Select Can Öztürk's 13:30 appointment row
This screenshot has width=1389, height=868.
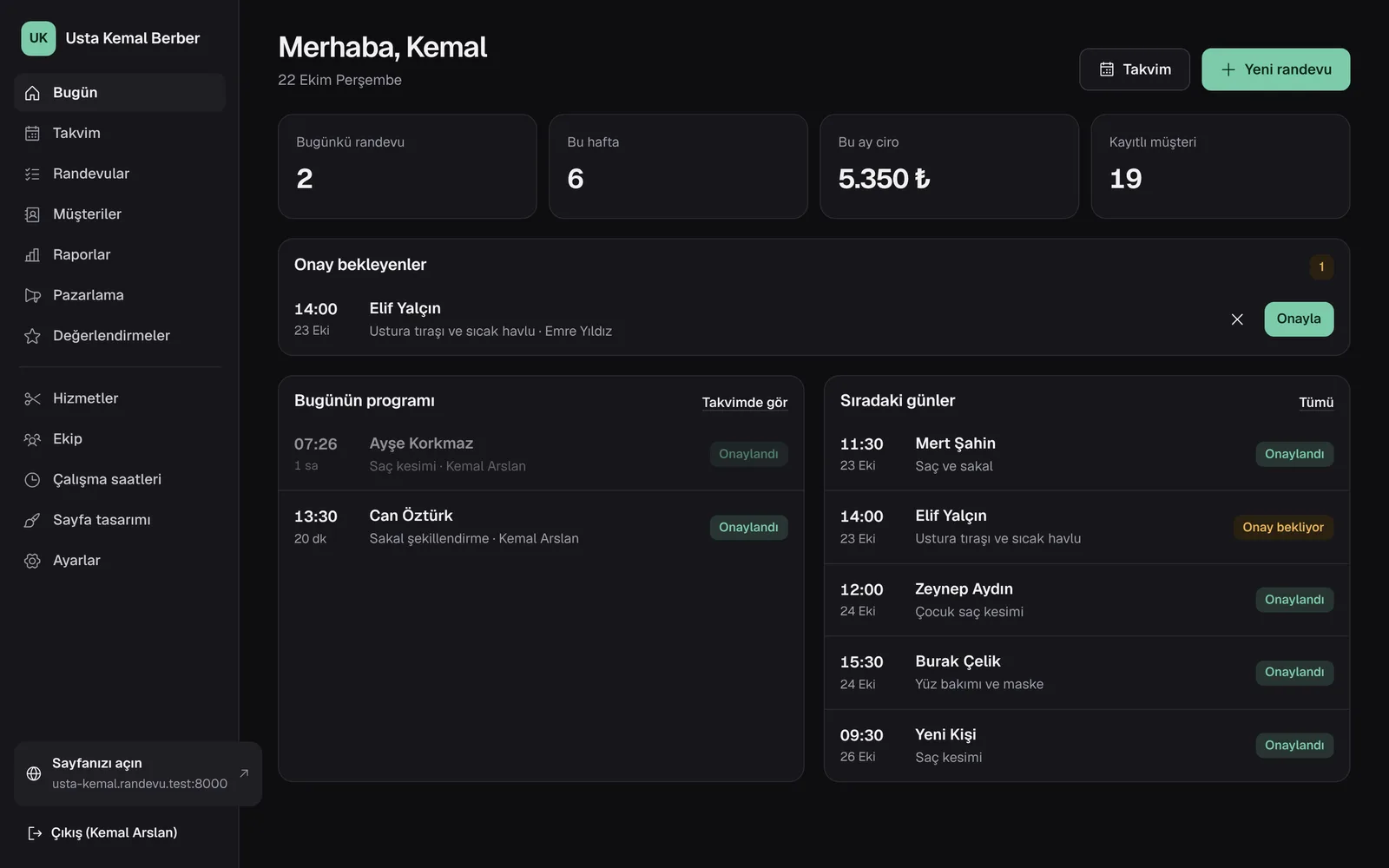541,527
